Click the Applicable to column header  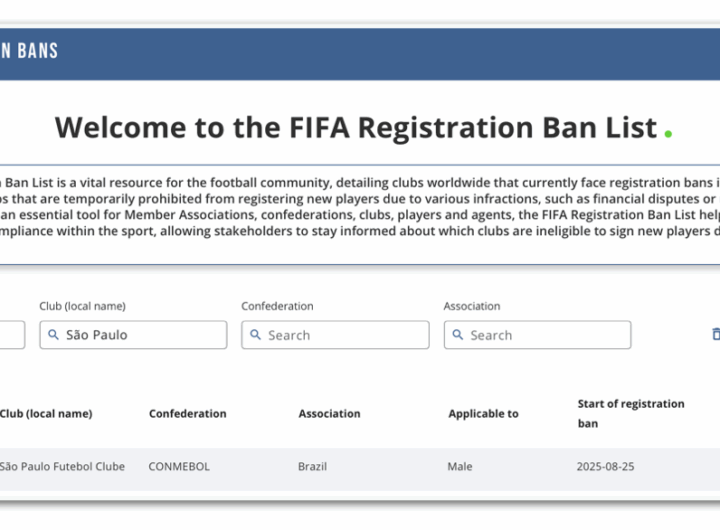click(483, 413)
